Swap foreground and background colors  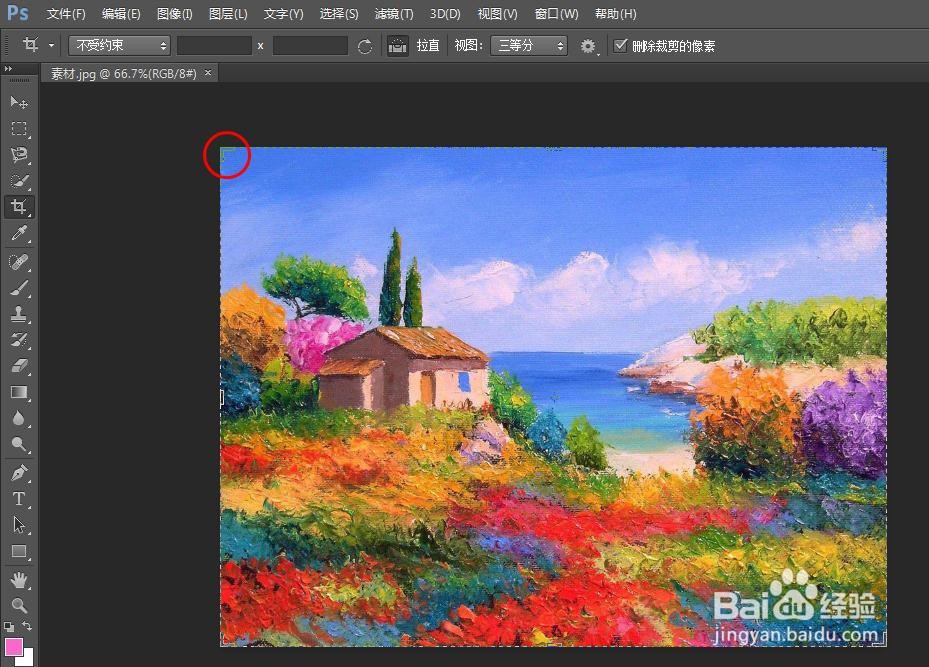27,626
